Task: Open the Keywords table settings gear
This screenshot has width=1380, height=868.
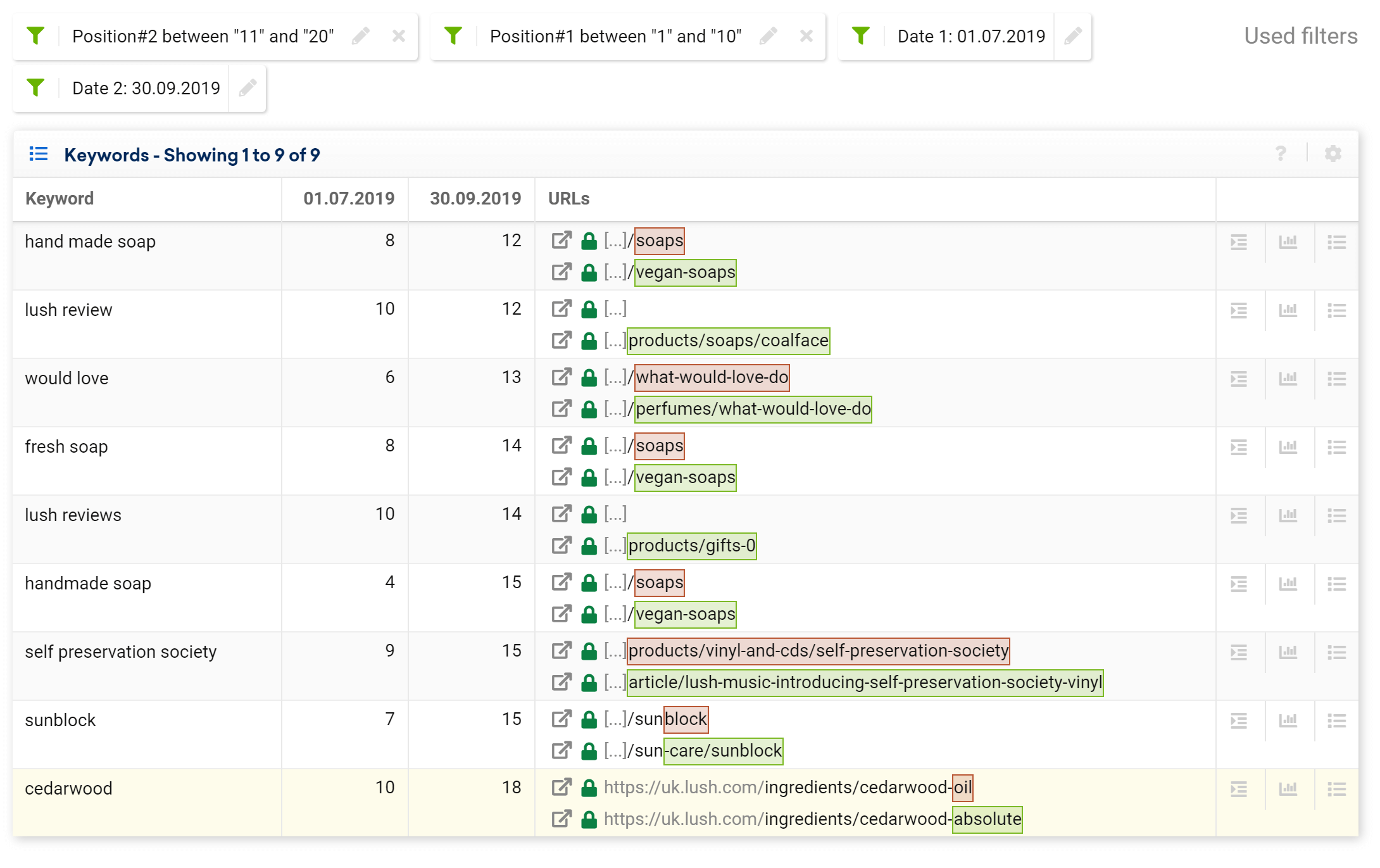Action: point(1333,154)
